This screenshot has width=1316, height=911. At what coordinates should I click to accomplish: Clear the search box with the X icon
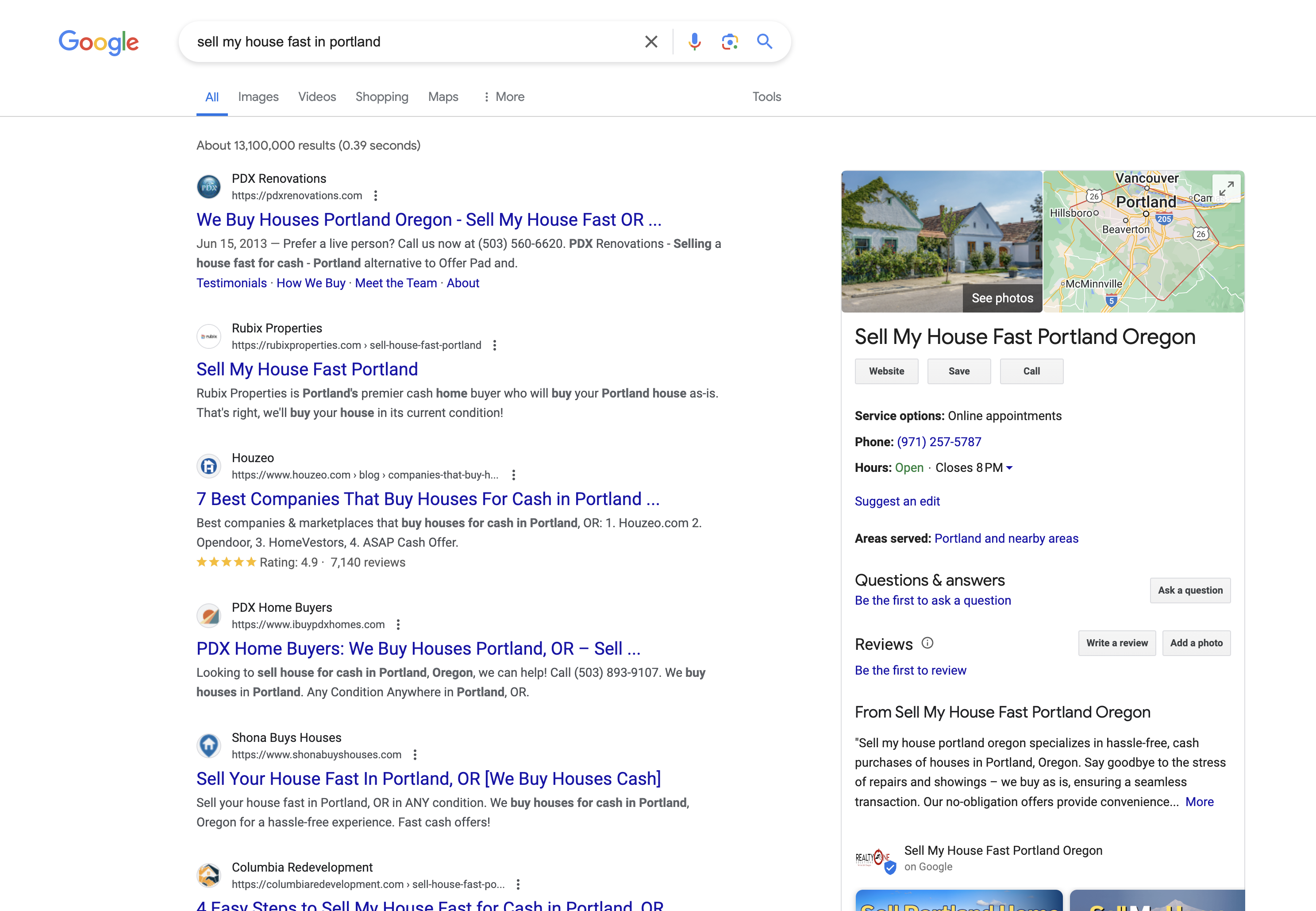[x=651, y=42]
